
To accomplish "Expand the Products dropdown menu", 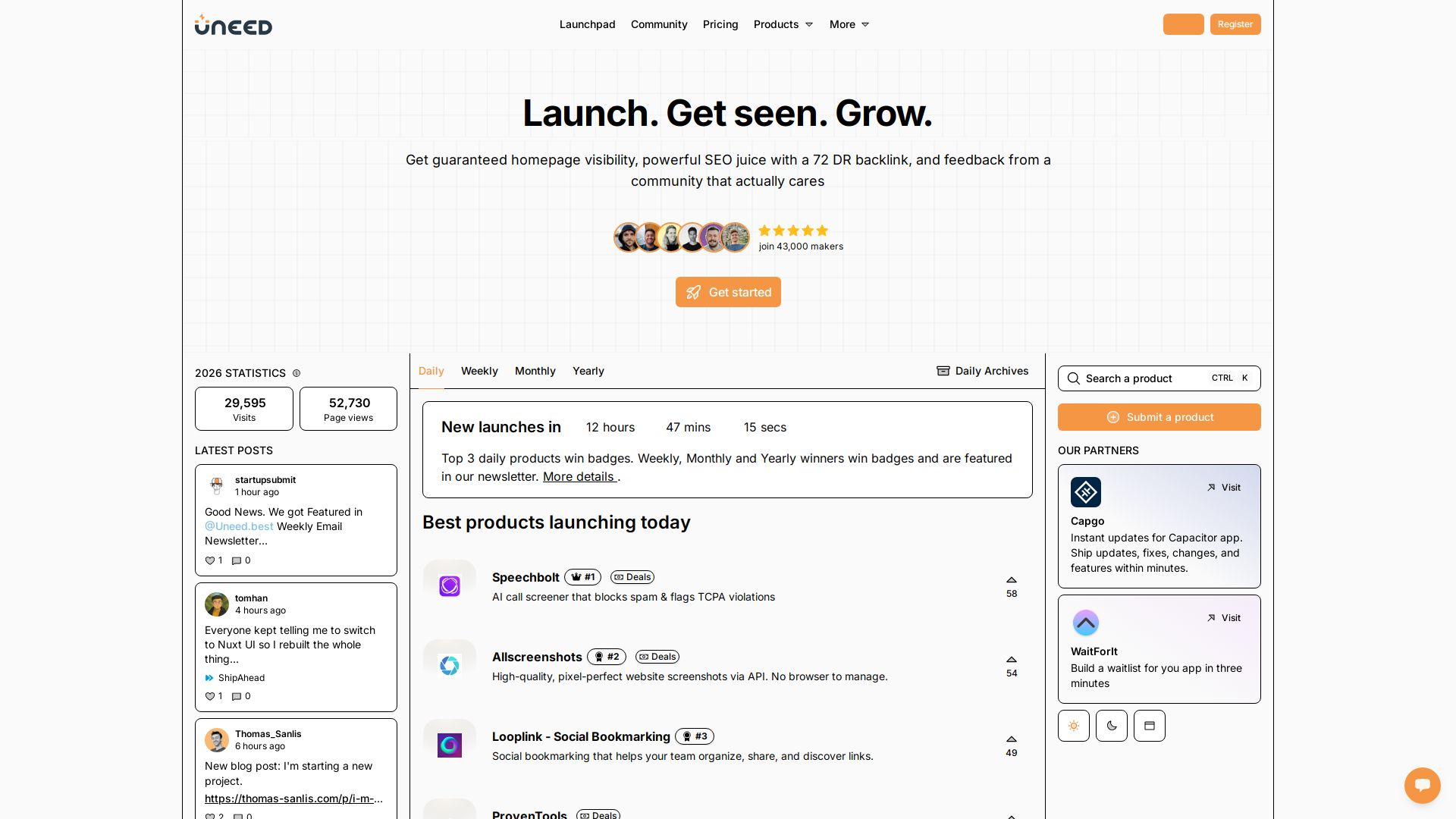I will (783, 24).
